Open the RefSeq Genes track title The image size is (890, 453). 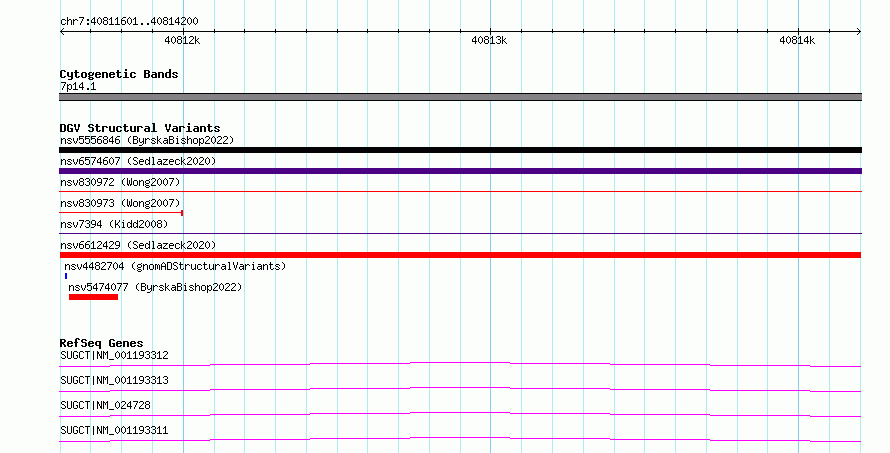point(101,343)
